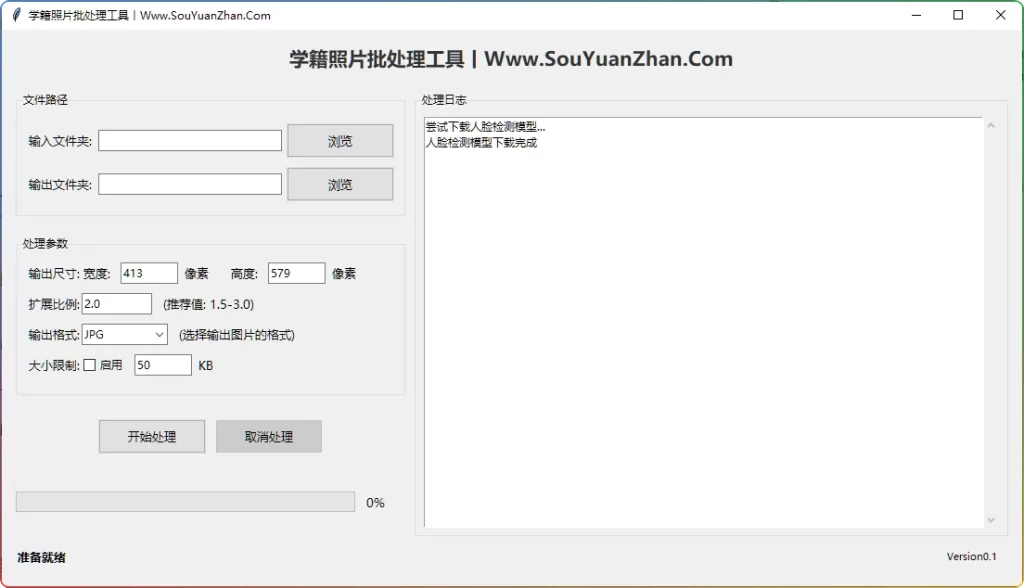The image size is (1024, 588).
Task: Browse for the output folder
Action: click(x=340, y=184)
